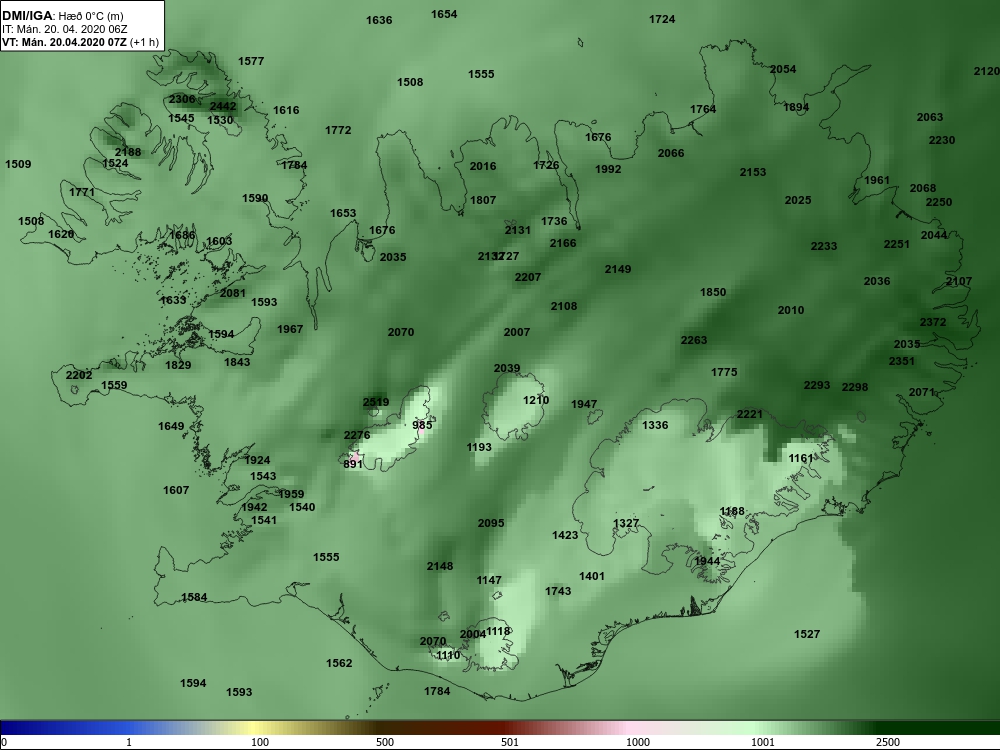Viewport: 1000px width, 750px height.
Task: Select the 2066 label
Action: pyautogui.click(x=671, y=153)
